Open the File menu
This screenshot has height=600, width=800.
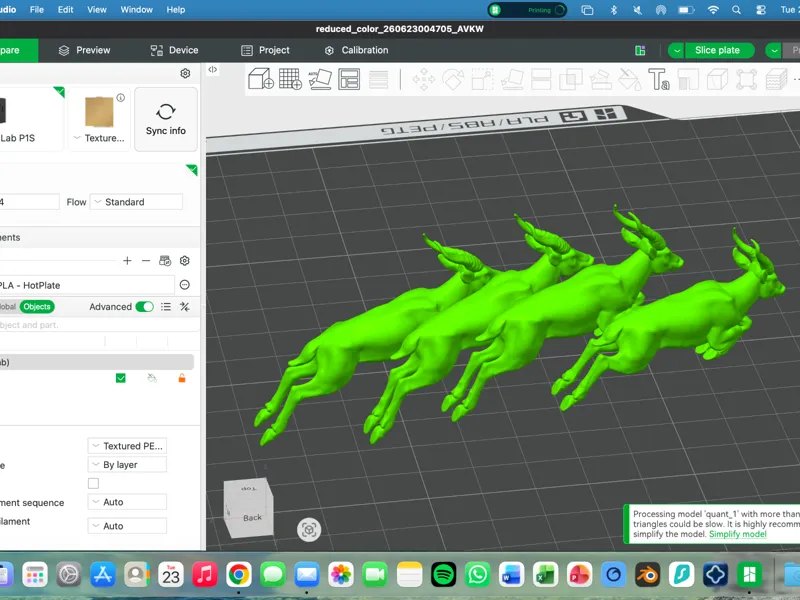pos(37,10)
